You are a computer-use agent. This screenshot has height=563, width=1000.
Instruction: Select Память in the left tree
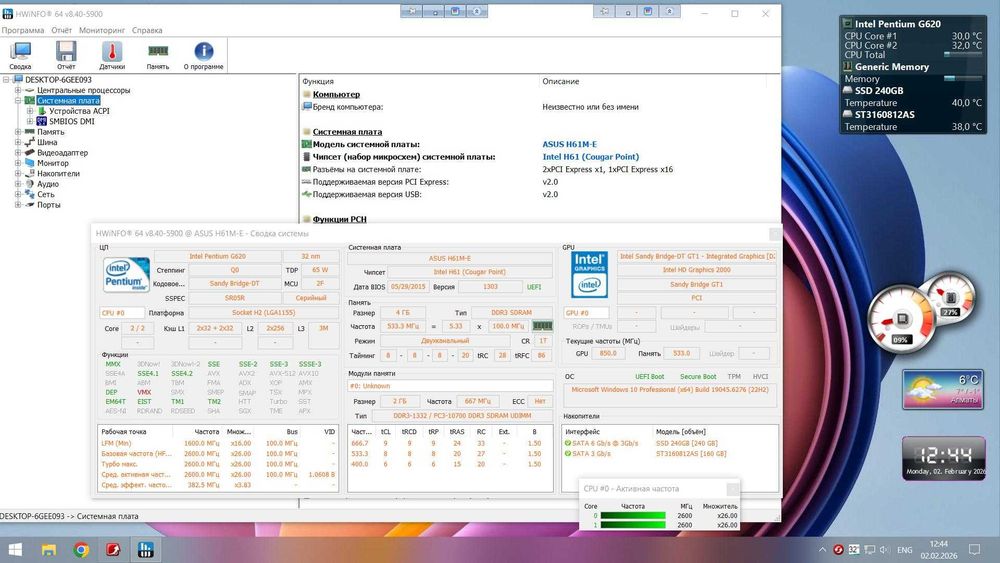50,132
